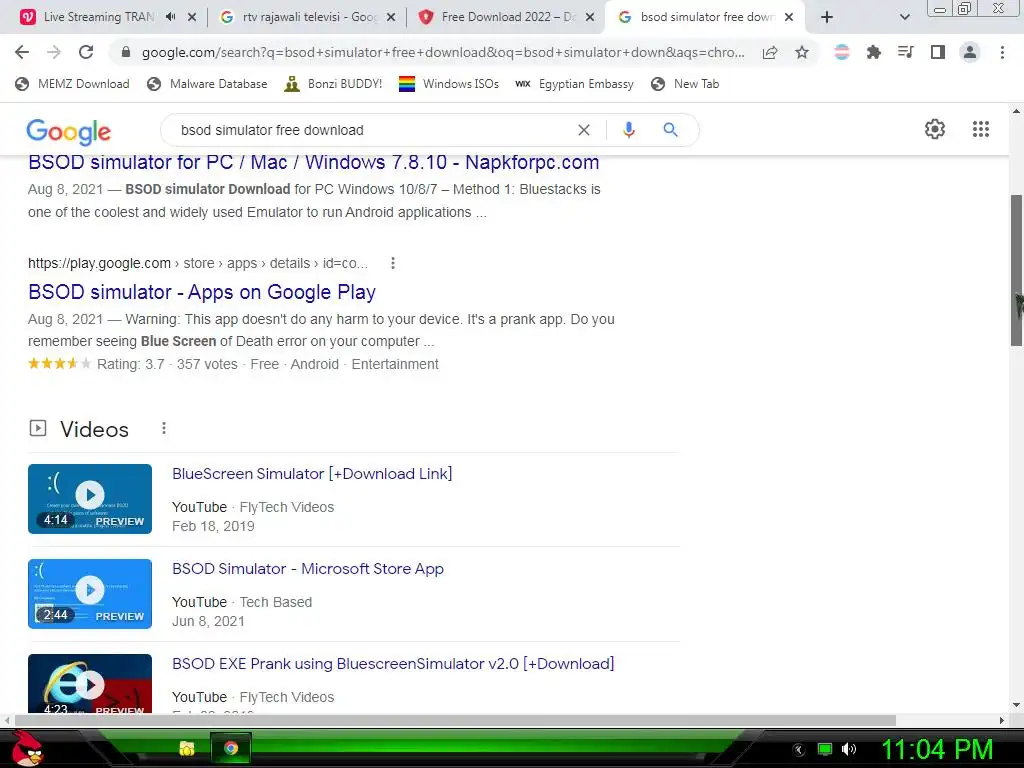This screenshot has height=768, width=1024.
Task: Reload the current page
Action: 86,52
